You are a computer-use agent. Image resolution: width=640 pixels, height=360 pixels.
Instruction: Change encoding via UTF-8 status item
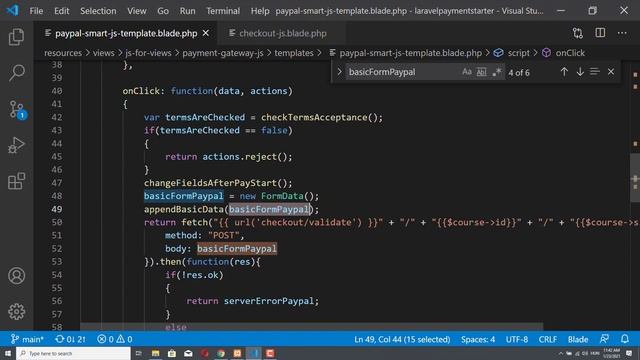point(517,339)
